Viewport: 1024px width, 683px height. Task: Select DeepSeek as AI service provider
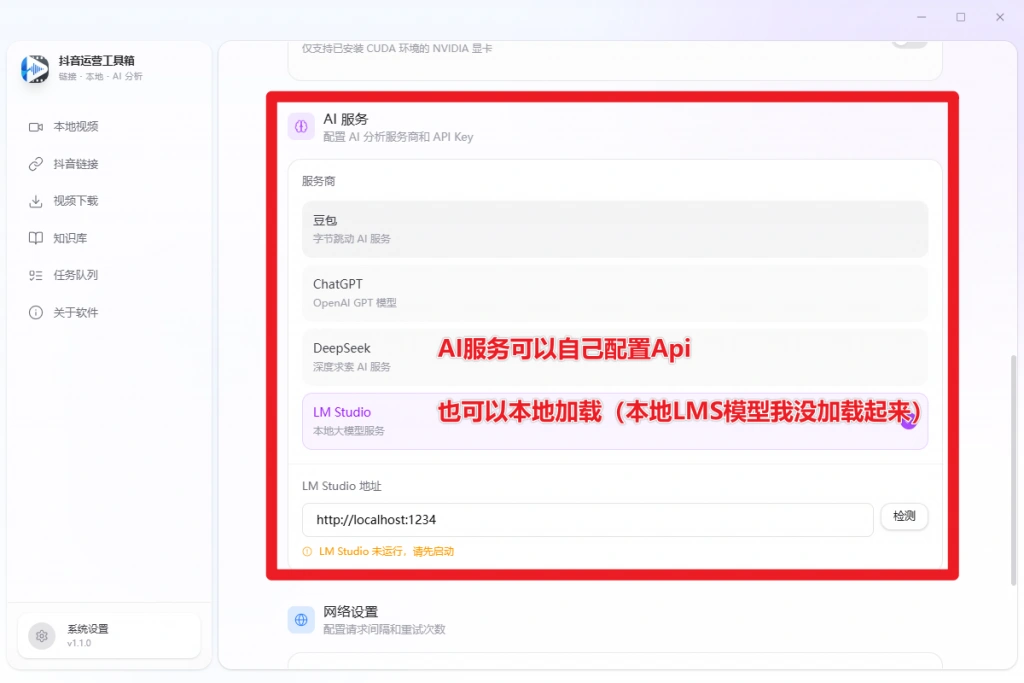click(615, 355)
